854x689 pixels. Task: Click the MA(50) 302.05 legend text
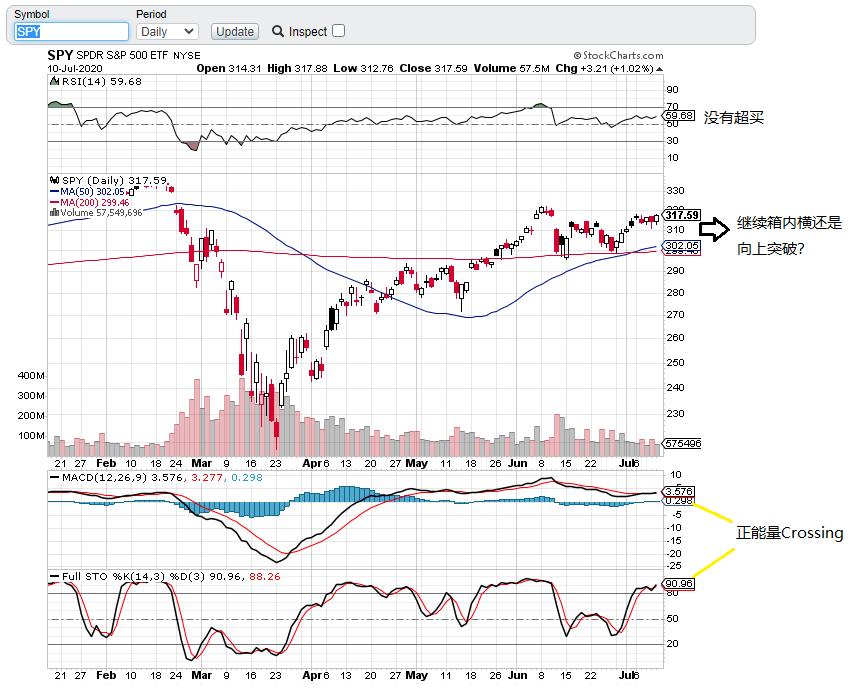92,192
